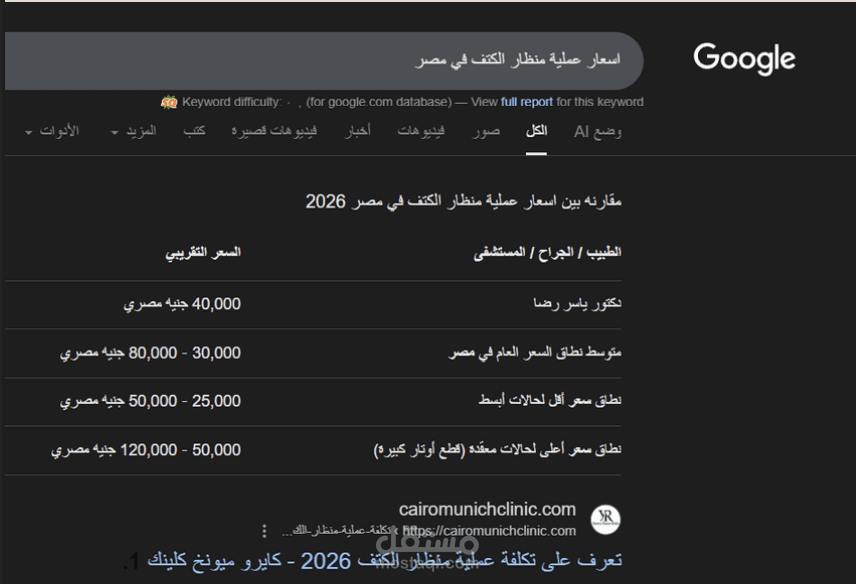Switch to 'فيديوهات قصيرة' short videos tab
This screenshot has height=584, width=856.
(274, 132)
